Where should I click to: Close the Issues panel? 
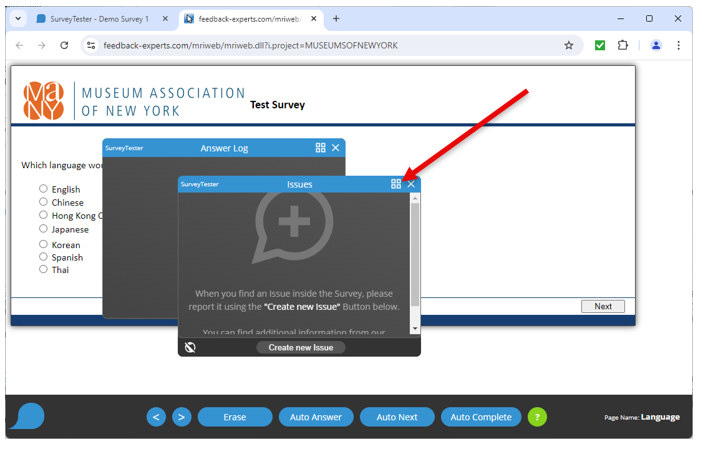click(411, 184)
